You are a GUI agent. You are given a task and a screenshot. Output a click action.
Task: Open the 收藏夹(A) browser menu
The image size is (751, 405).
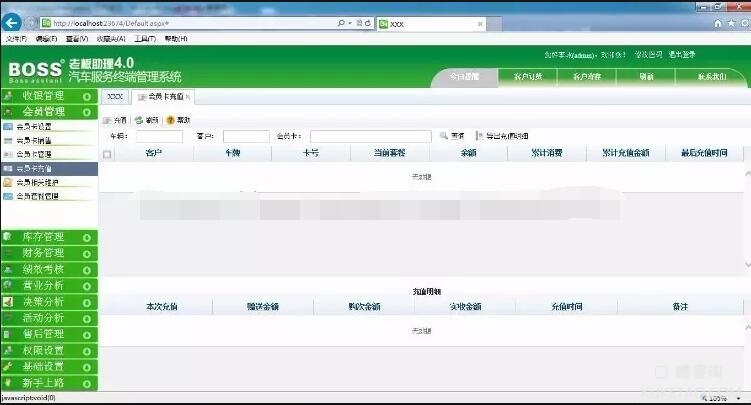[x=111, y=39]
